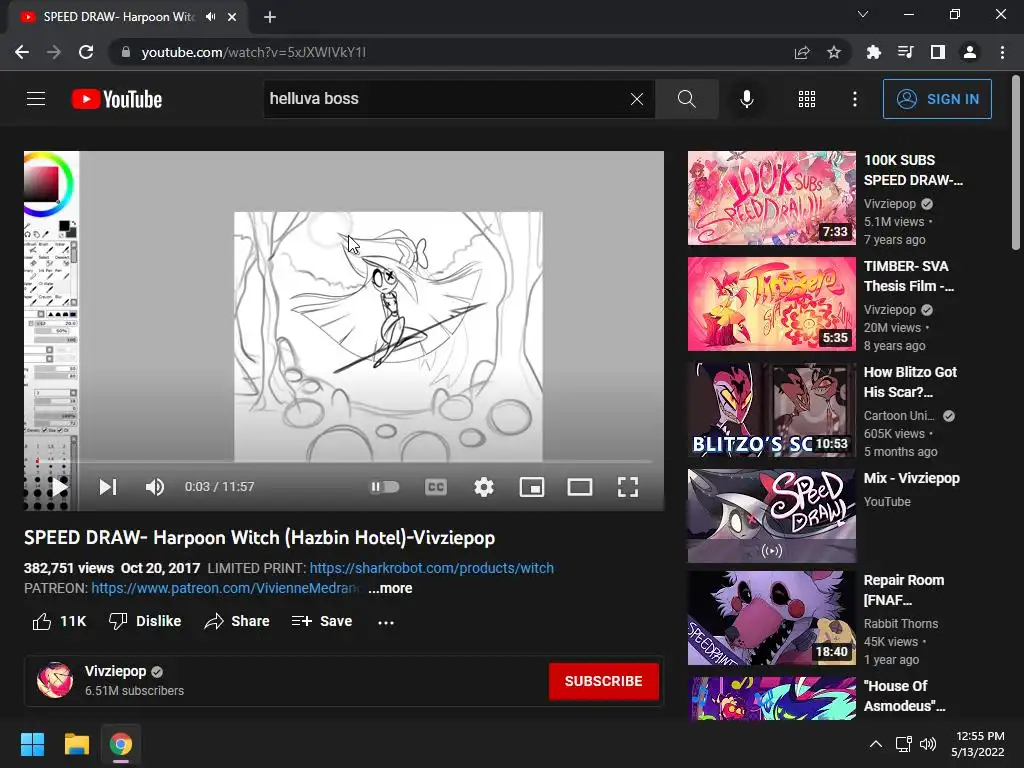Viewport: 1024px width, 768px height.
Task: Like the video (11K)
Action: pyautogui.click(x=59, y=621)
